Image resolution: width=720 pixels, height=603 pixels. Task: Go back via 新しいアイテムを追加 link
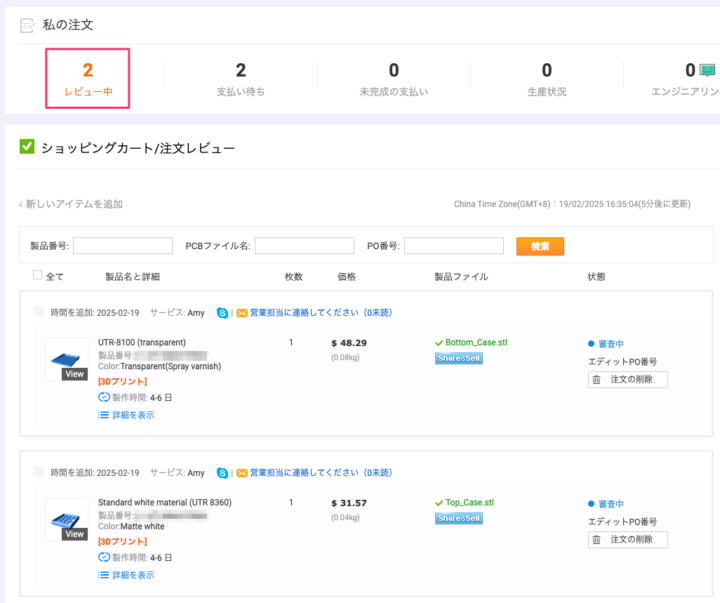click(70, 204)
